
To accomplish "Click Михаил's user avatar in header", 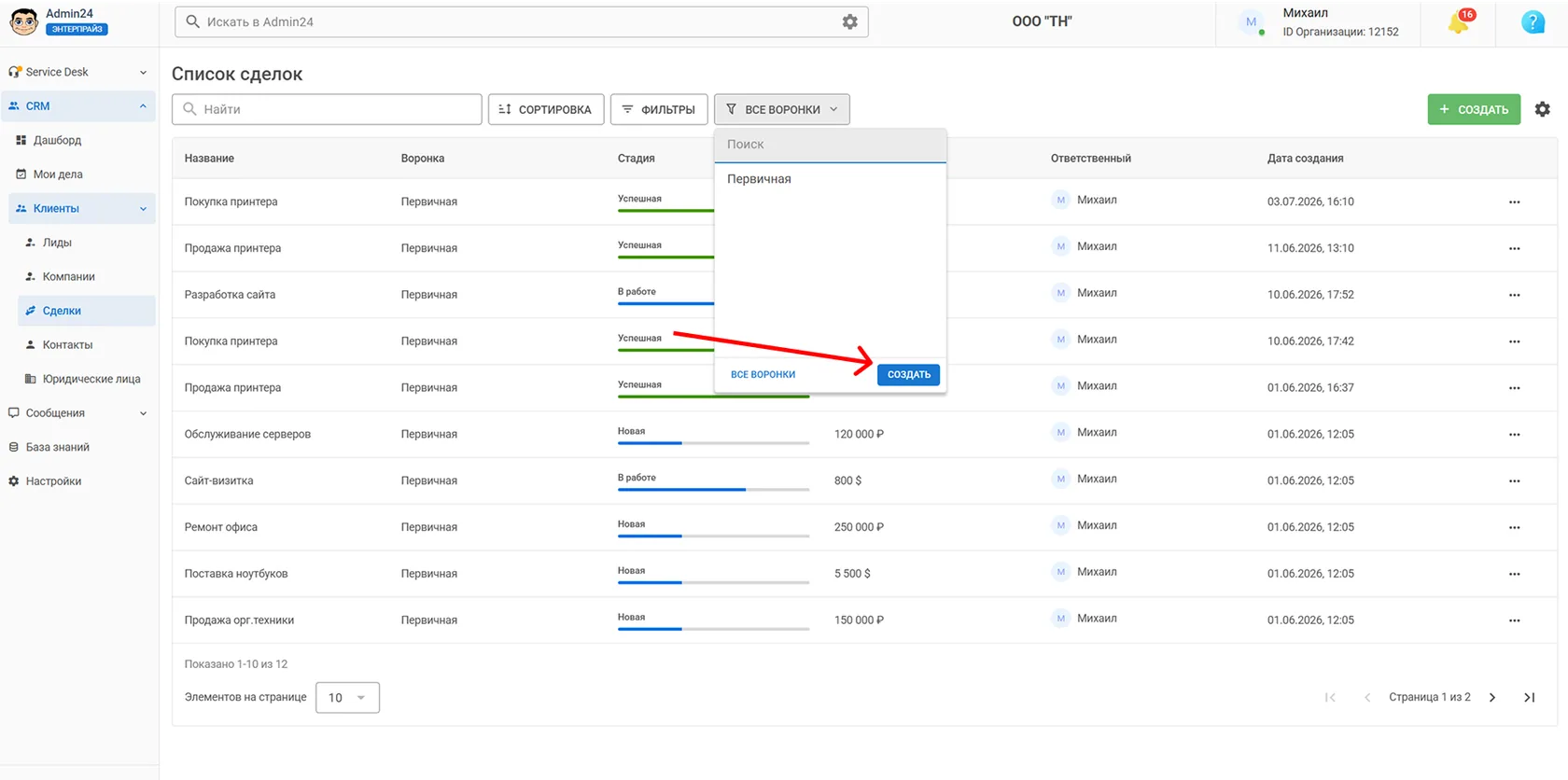I will click(x=1252, y=22).
